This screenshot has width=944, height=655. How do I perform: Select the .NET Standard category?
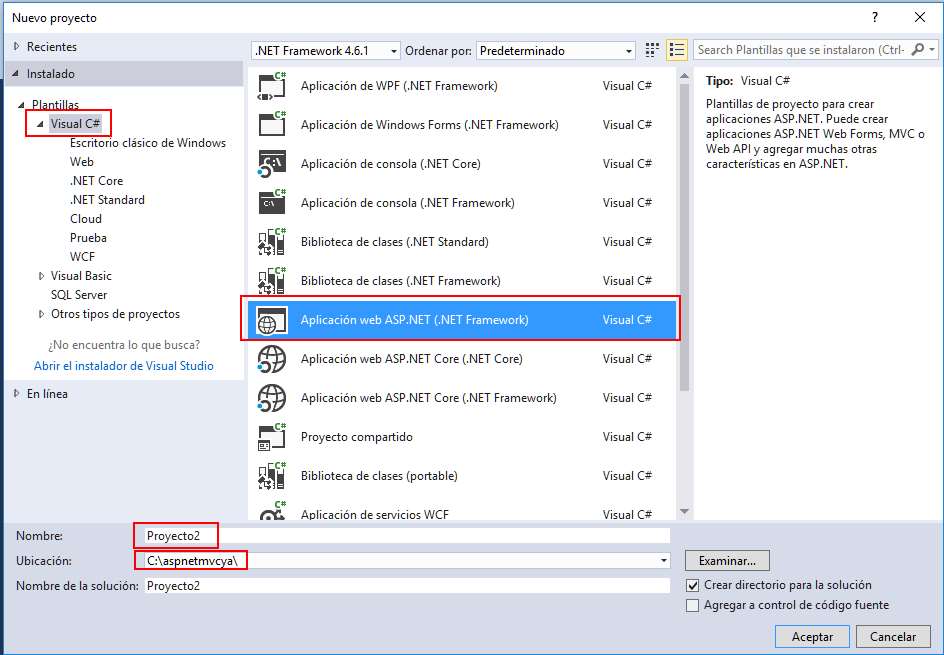pyautogui.click(x=107, y=200)
